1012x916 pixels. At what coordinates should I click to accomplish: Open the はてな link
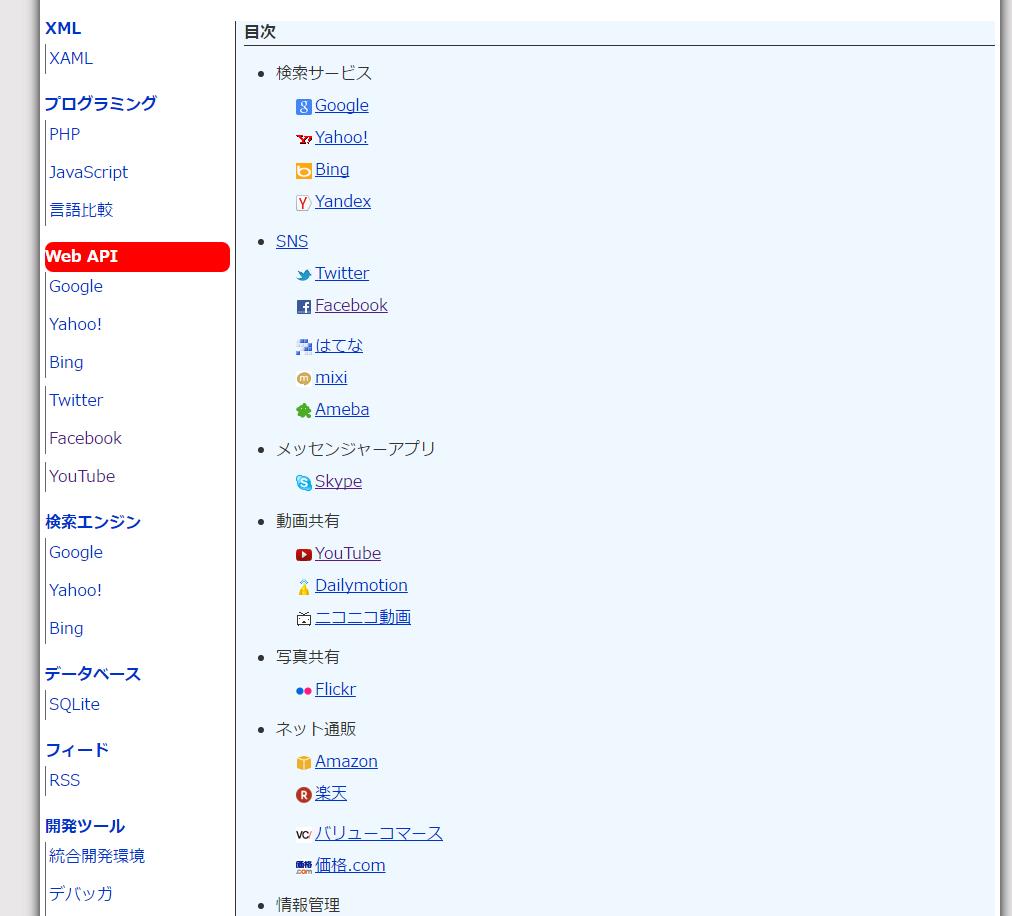click(x=339, y=345)
